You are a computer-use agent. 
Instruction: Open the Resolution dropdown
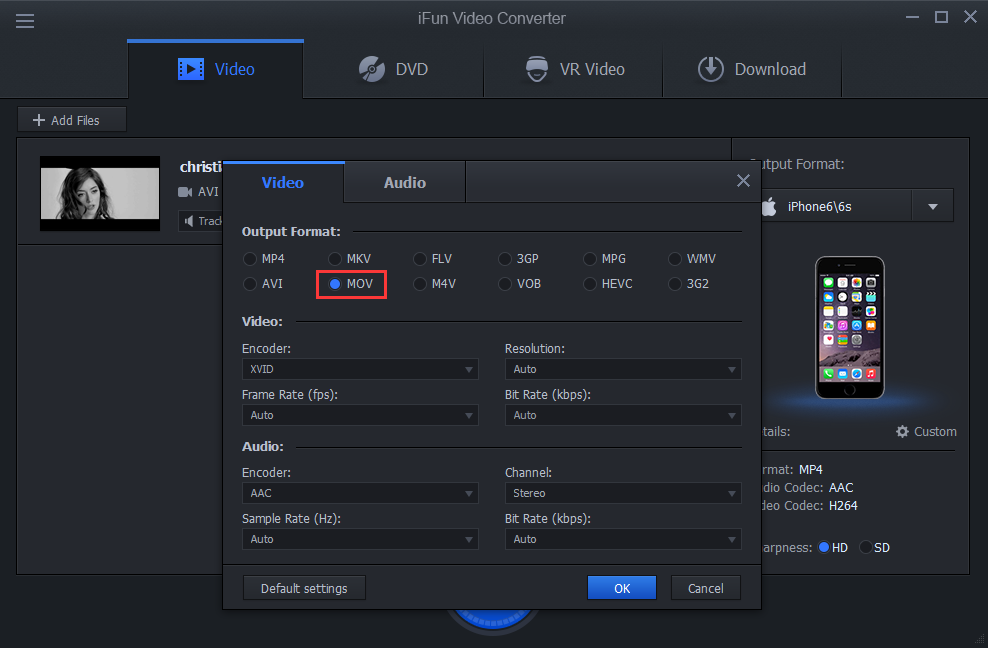tap(623, 369)
